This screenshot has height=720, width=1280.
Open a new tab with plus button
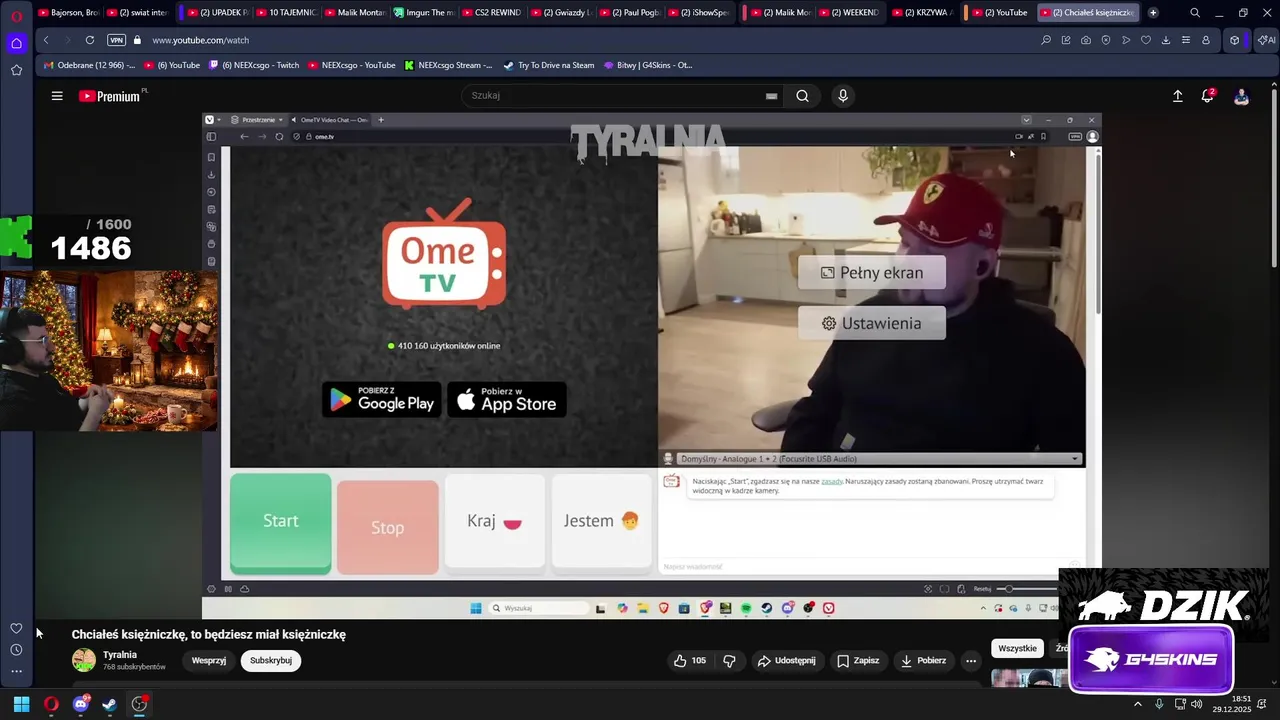click(1153, 13)
